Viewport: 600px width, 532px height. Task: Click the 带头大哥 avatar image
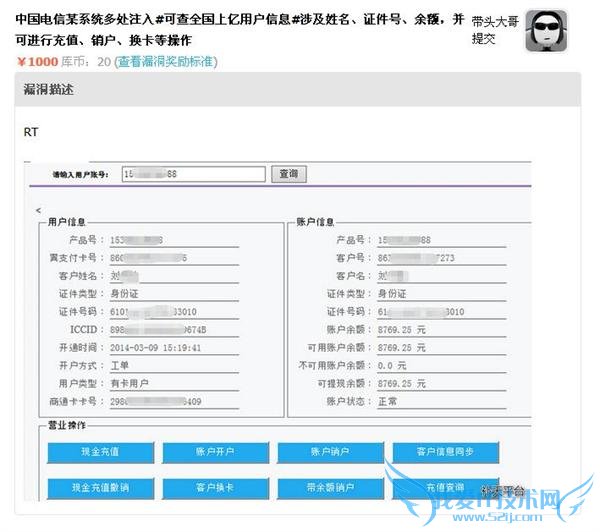pyautogui.click(x=546, y=31)
